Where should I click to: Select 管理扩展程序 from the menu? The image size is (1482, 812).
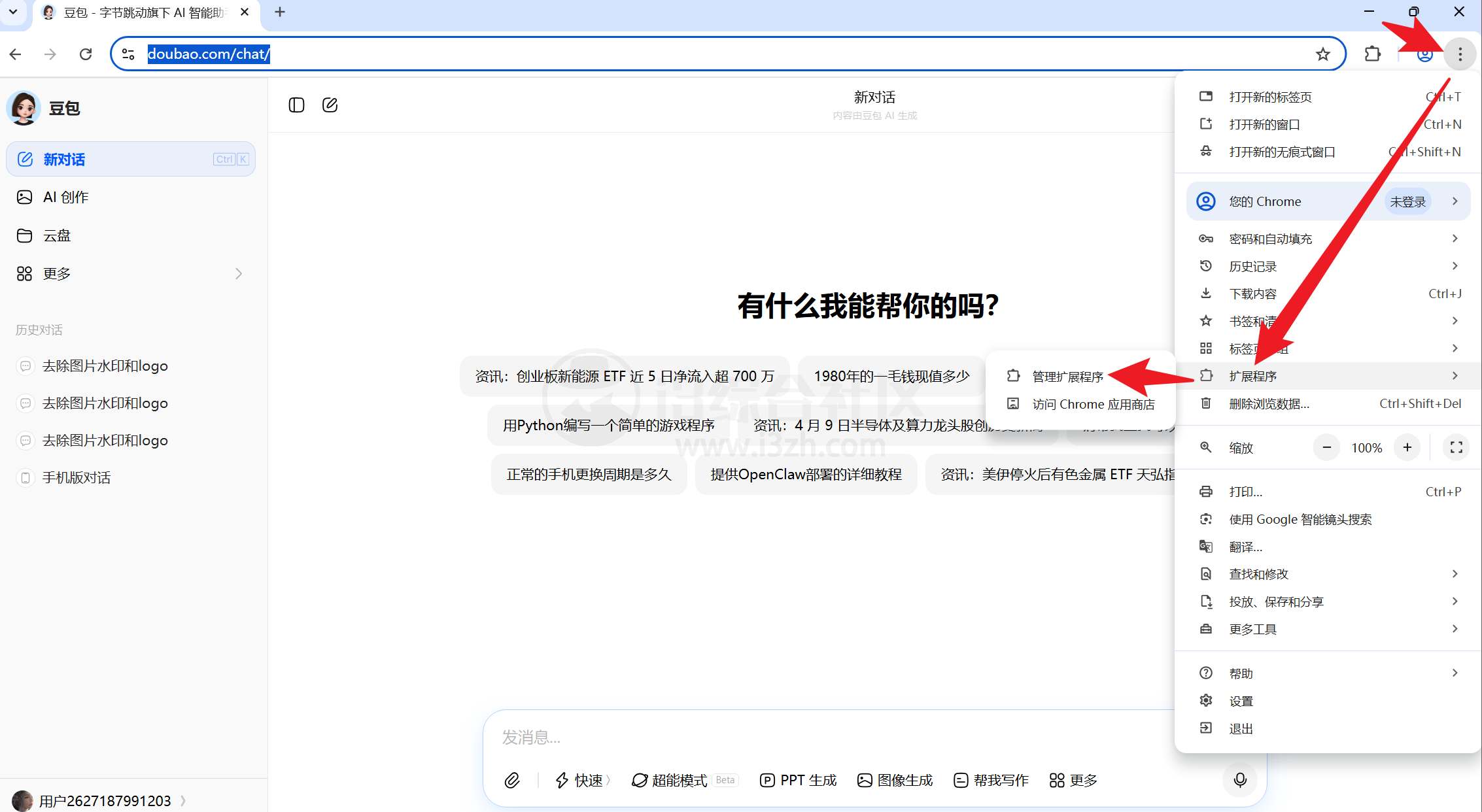[x=1067, y=376]
